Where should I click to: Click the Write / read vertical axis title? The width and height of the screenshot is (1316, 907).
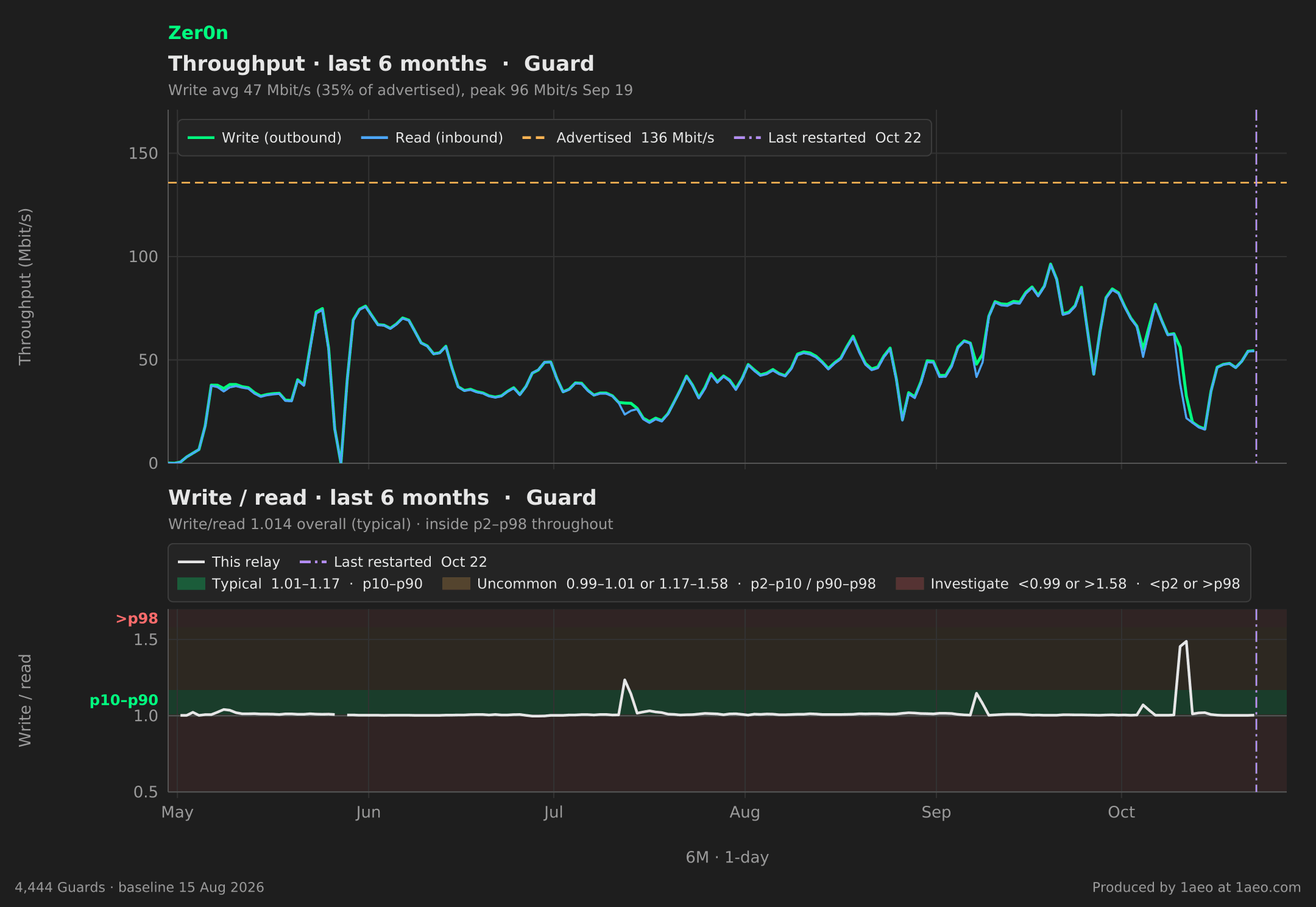tap(25, 700)
